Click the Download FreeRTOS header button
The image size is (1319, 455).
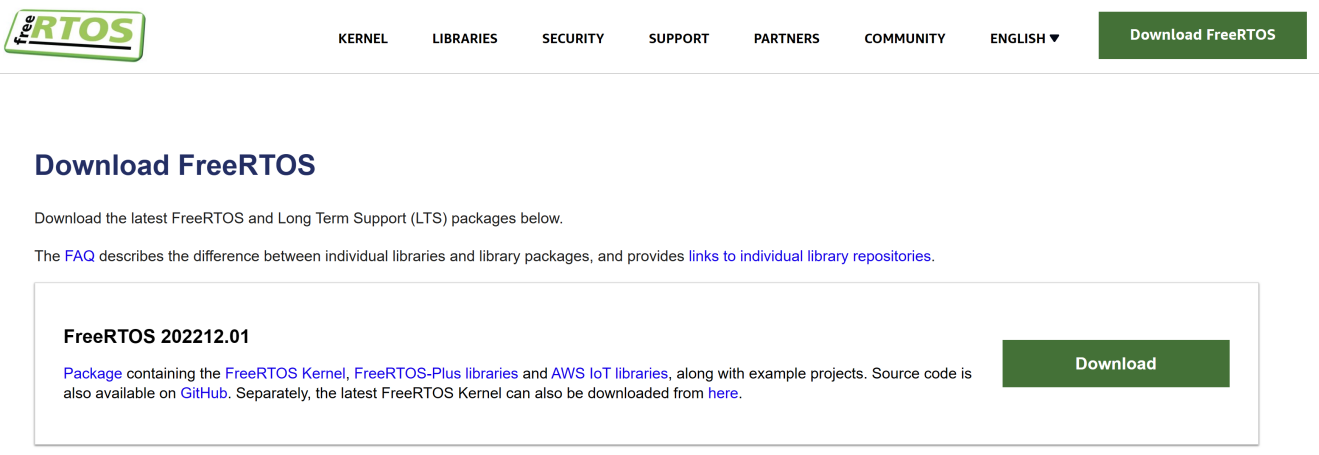(1202, 35)
